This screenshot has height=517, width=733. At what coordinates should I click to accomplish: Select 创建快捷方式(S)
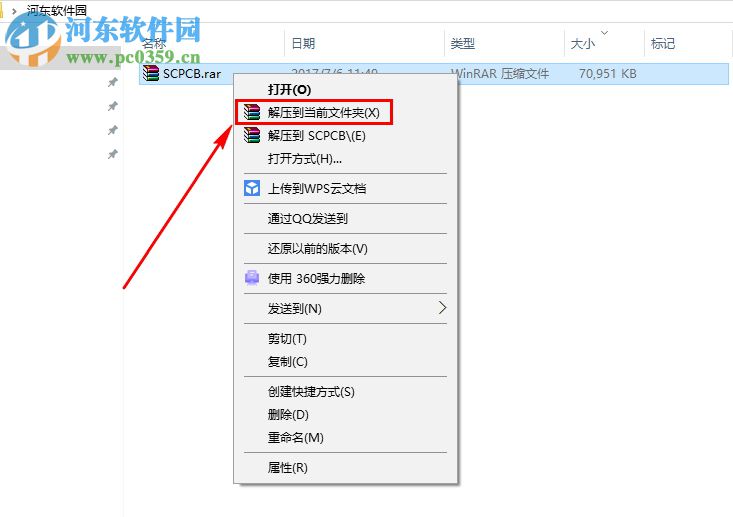[345, 391]
